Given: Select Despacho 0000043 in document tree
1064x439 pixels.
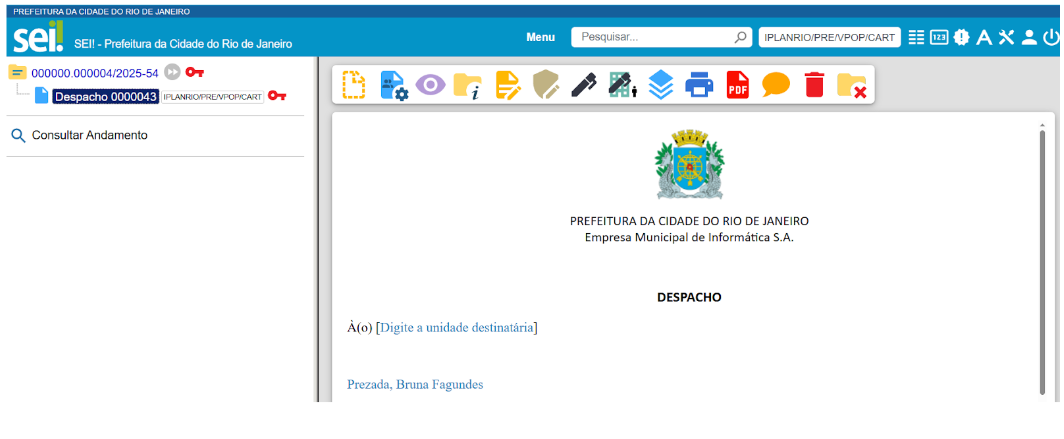Looking at the screenshot, I should click(105, 96).
